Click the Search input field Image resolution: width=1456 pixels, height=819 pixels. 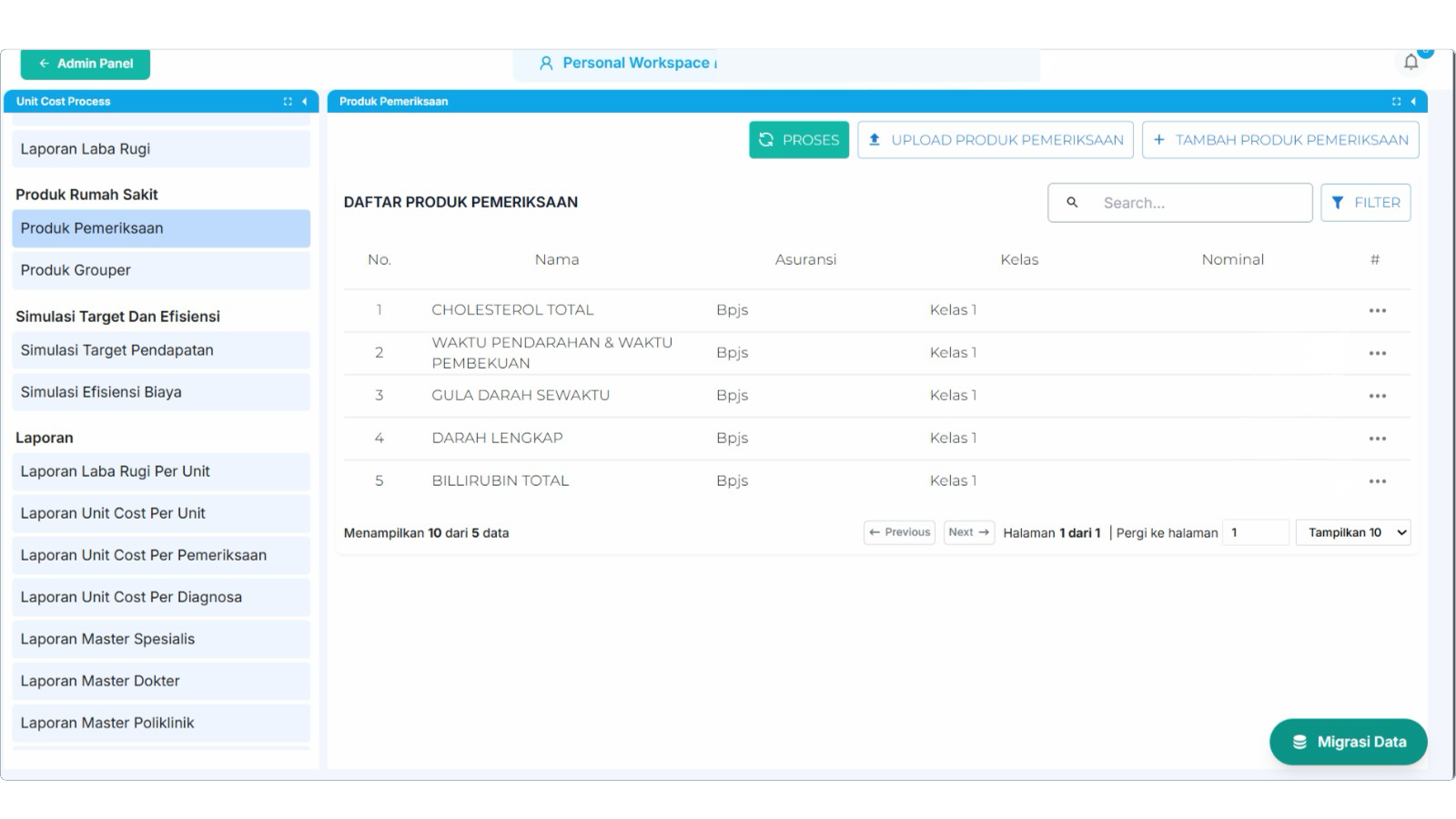point(1179,202)
